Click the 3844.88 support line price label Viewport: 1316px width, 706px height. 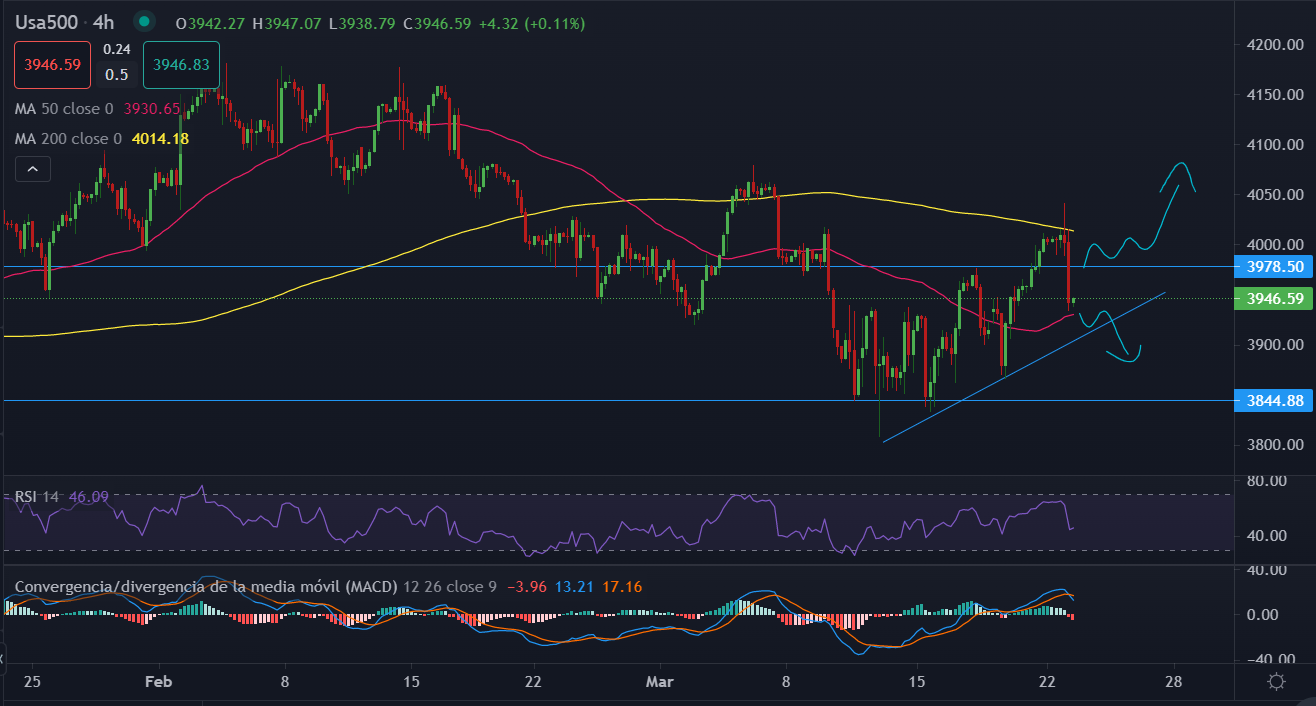click(1272, 400)
